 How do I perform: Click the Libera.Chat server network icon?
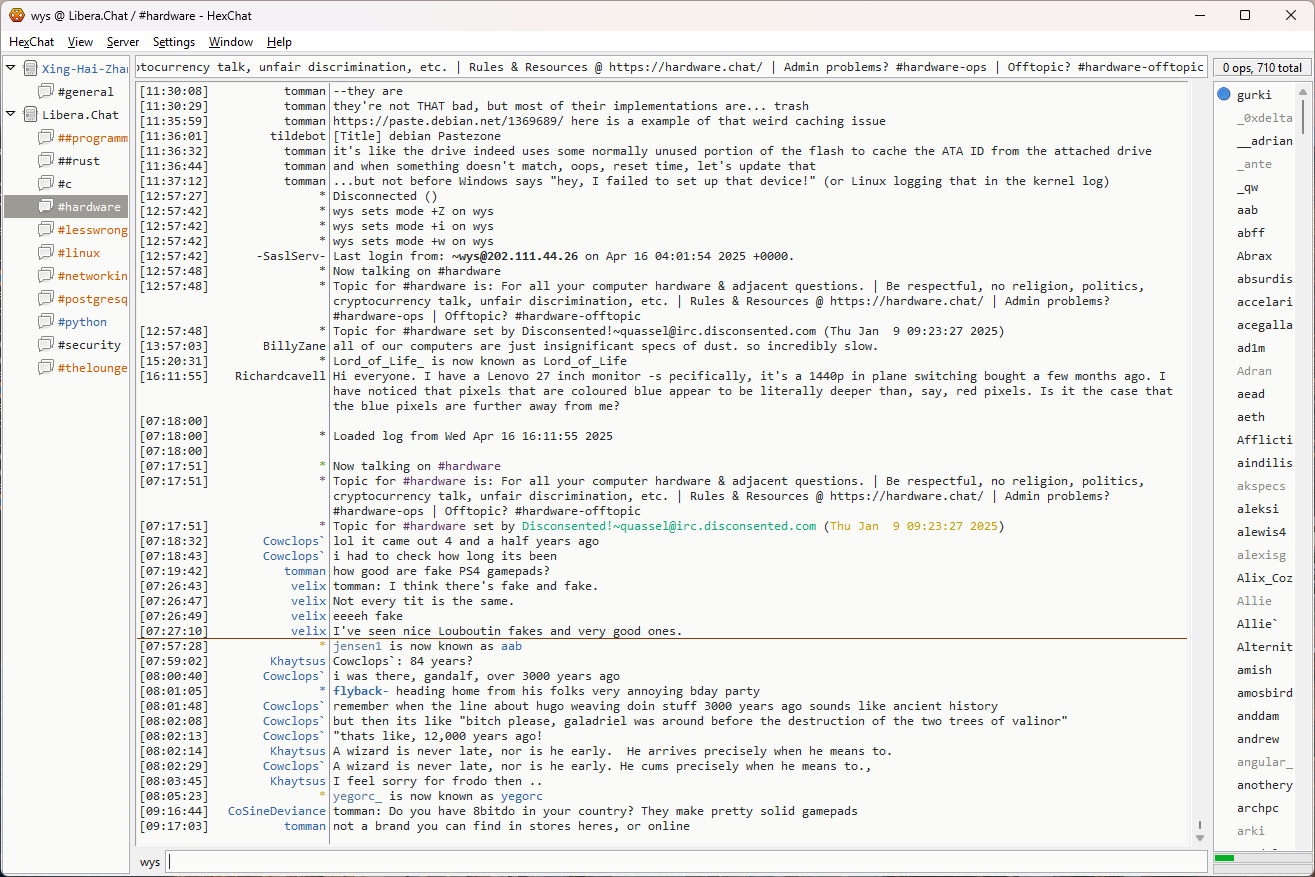[30, 115]
